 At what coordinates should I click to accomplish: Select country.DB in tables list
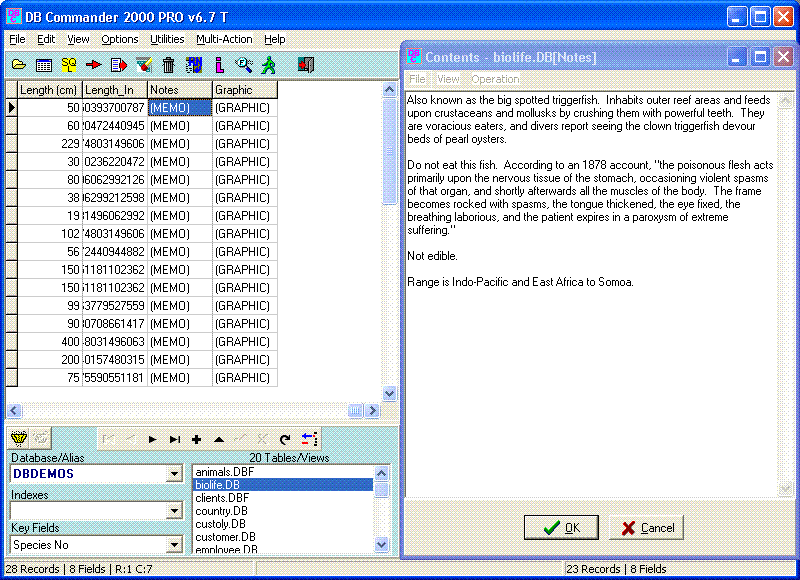283,511
